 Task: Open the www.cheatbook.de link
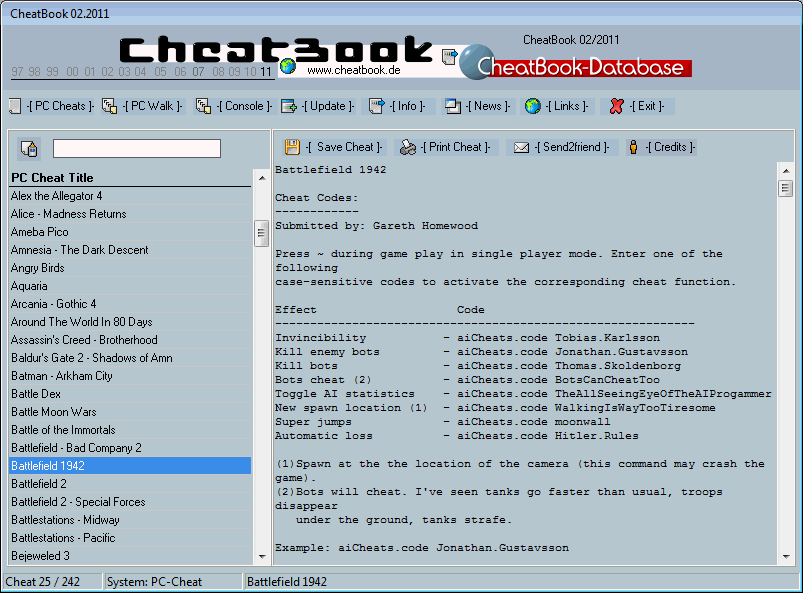354,70
